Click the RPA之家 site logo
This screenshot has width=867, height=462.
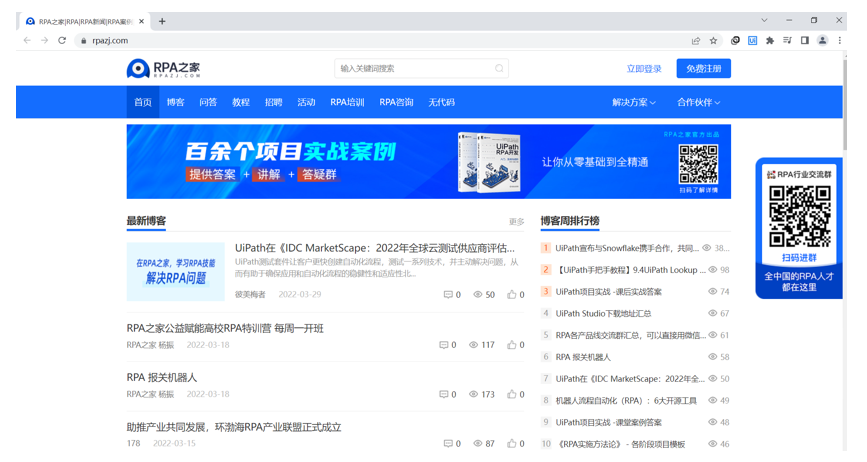[x=163, y=69]
